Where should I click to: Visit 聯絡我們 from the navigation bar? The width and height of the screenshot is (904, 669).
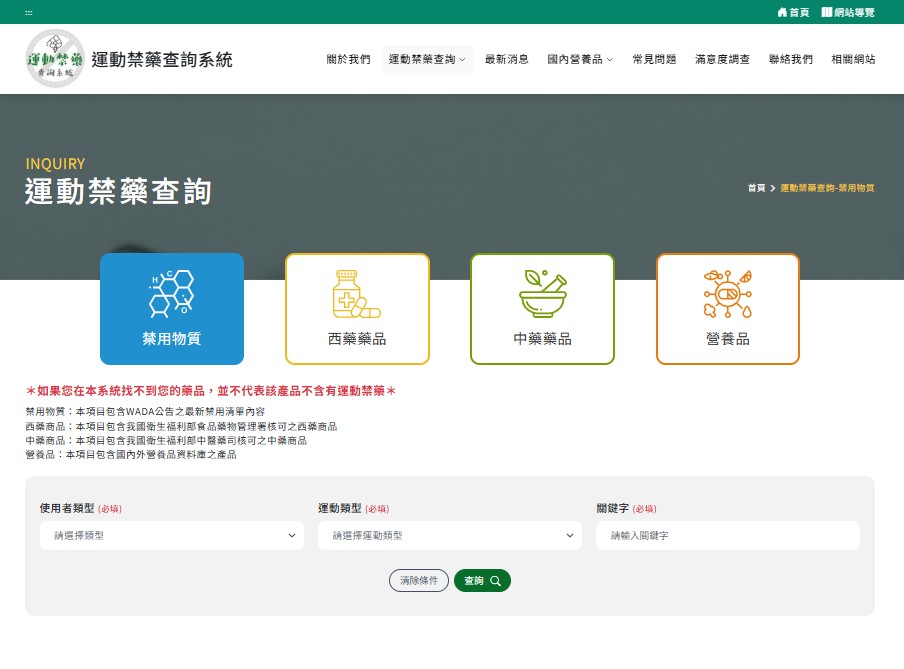click(x=790, y=60)
